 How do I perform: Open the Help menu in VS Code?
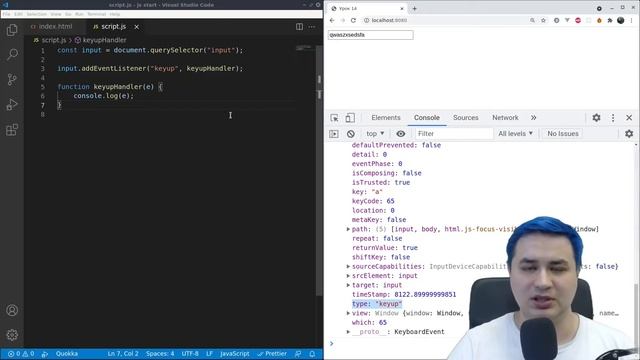[115, 14]
